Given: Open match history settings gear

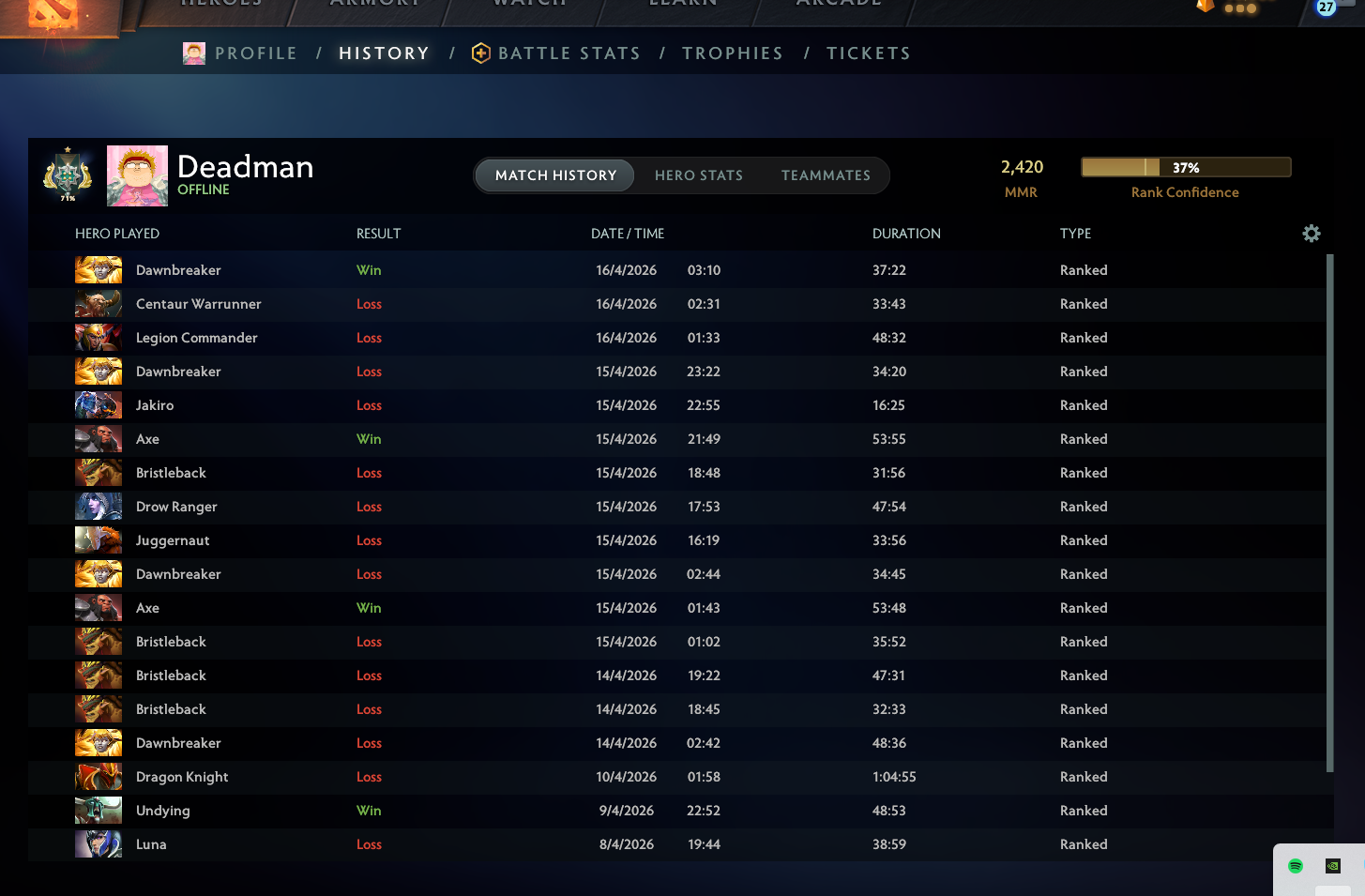Looking at the screenshot, I should [1312, 234].
